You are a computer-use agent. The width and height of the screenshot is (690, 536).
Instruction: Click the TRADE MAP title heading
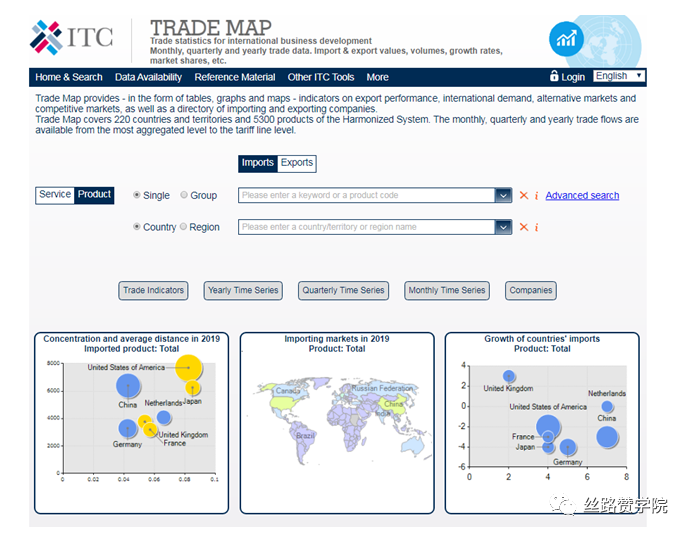point(211,28)
